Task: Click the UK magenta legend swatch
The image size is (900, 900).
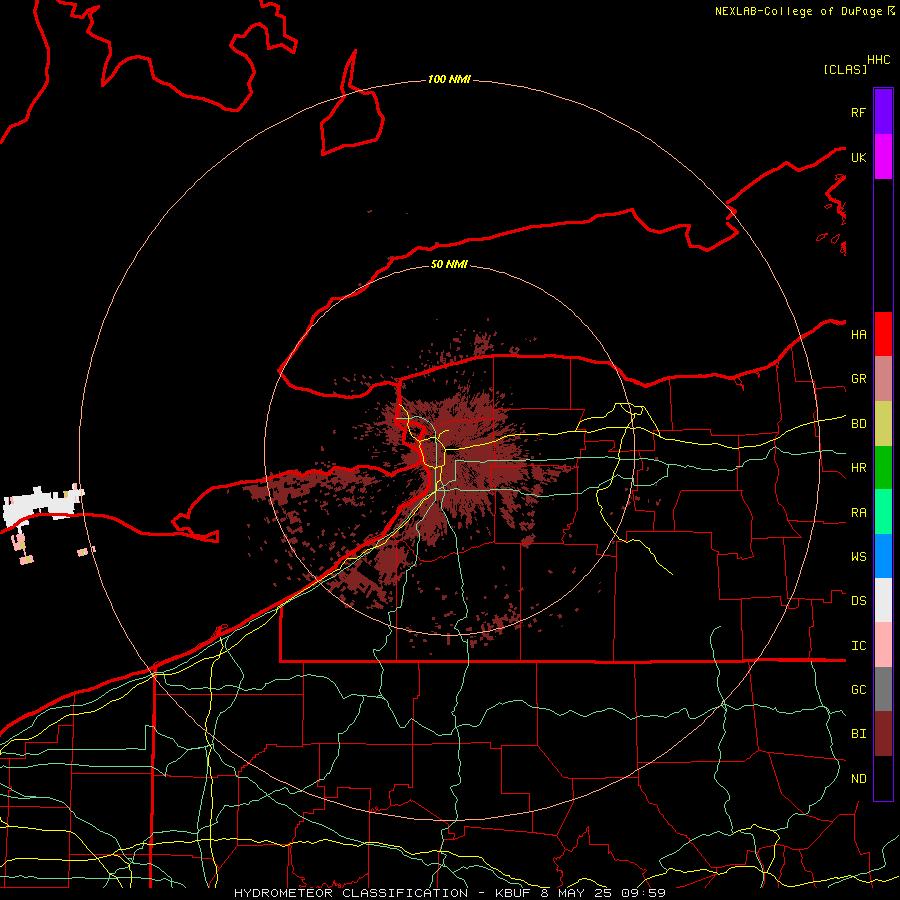Action: tap(883, 157)
